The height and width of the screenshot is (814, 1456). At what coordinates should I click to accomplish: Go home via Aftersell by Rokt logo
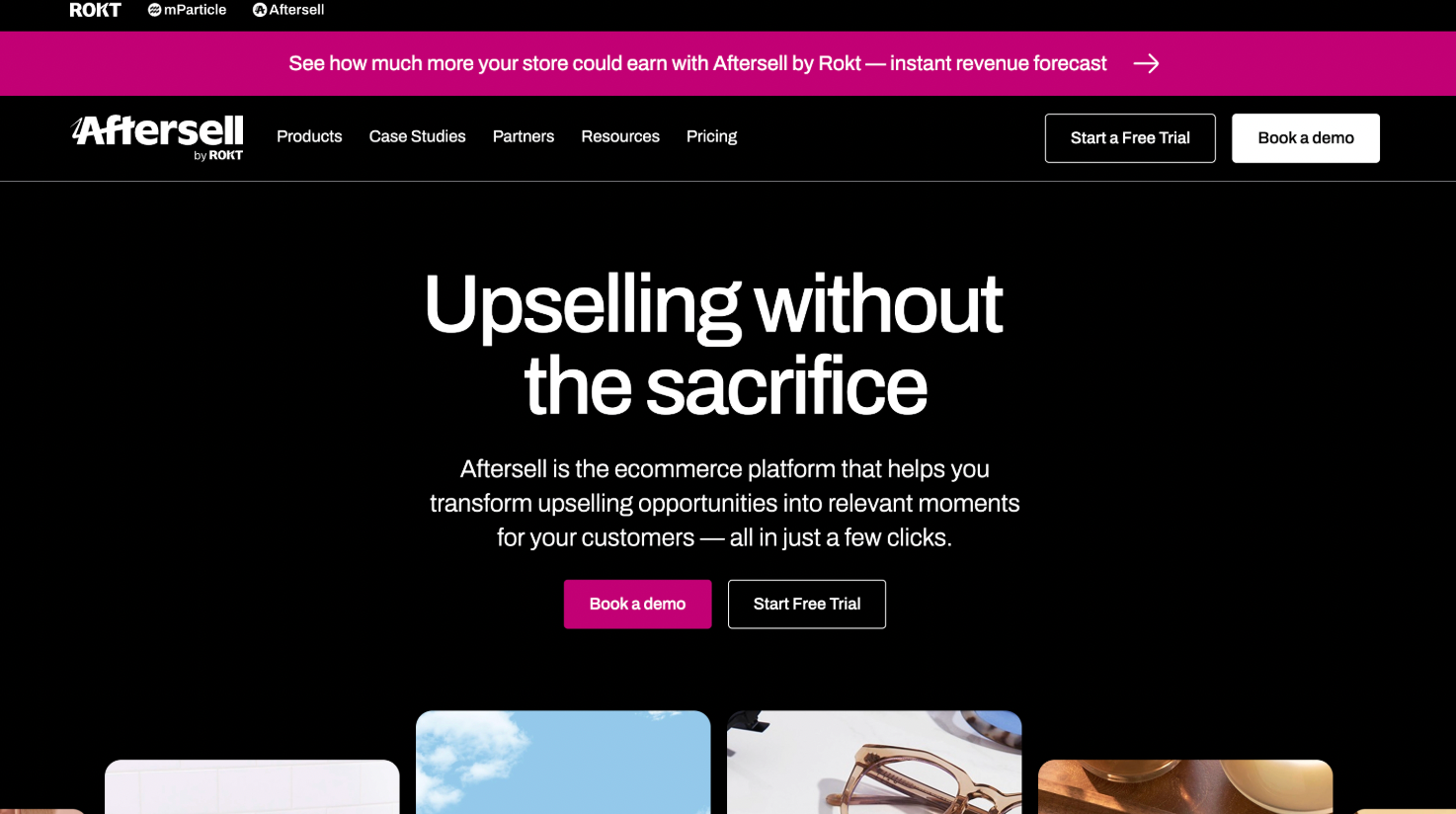[x=157, y=137]
